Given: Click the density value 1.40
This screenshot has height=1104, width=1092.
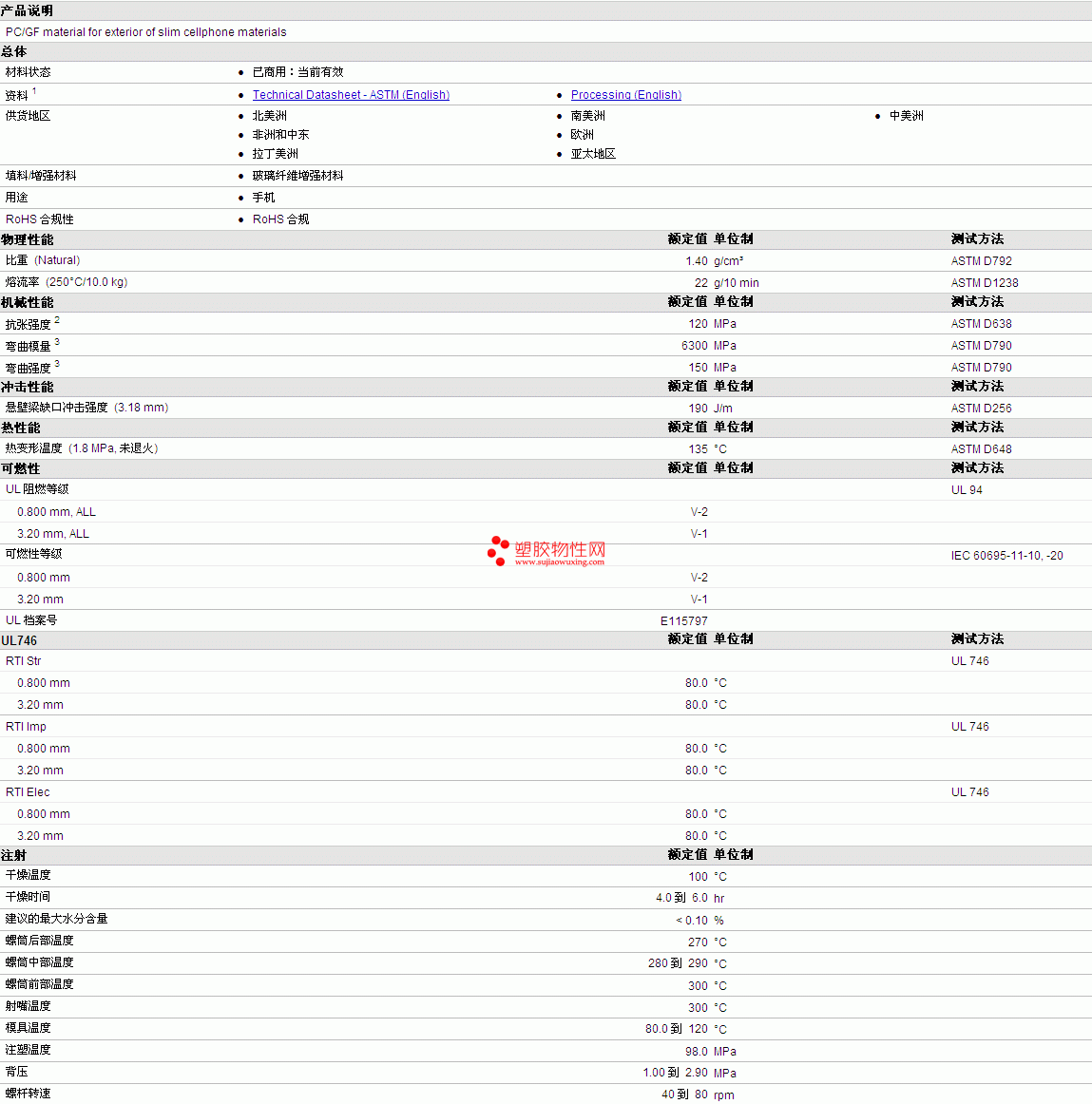Looking at the screenshot, I should (697, 261).
